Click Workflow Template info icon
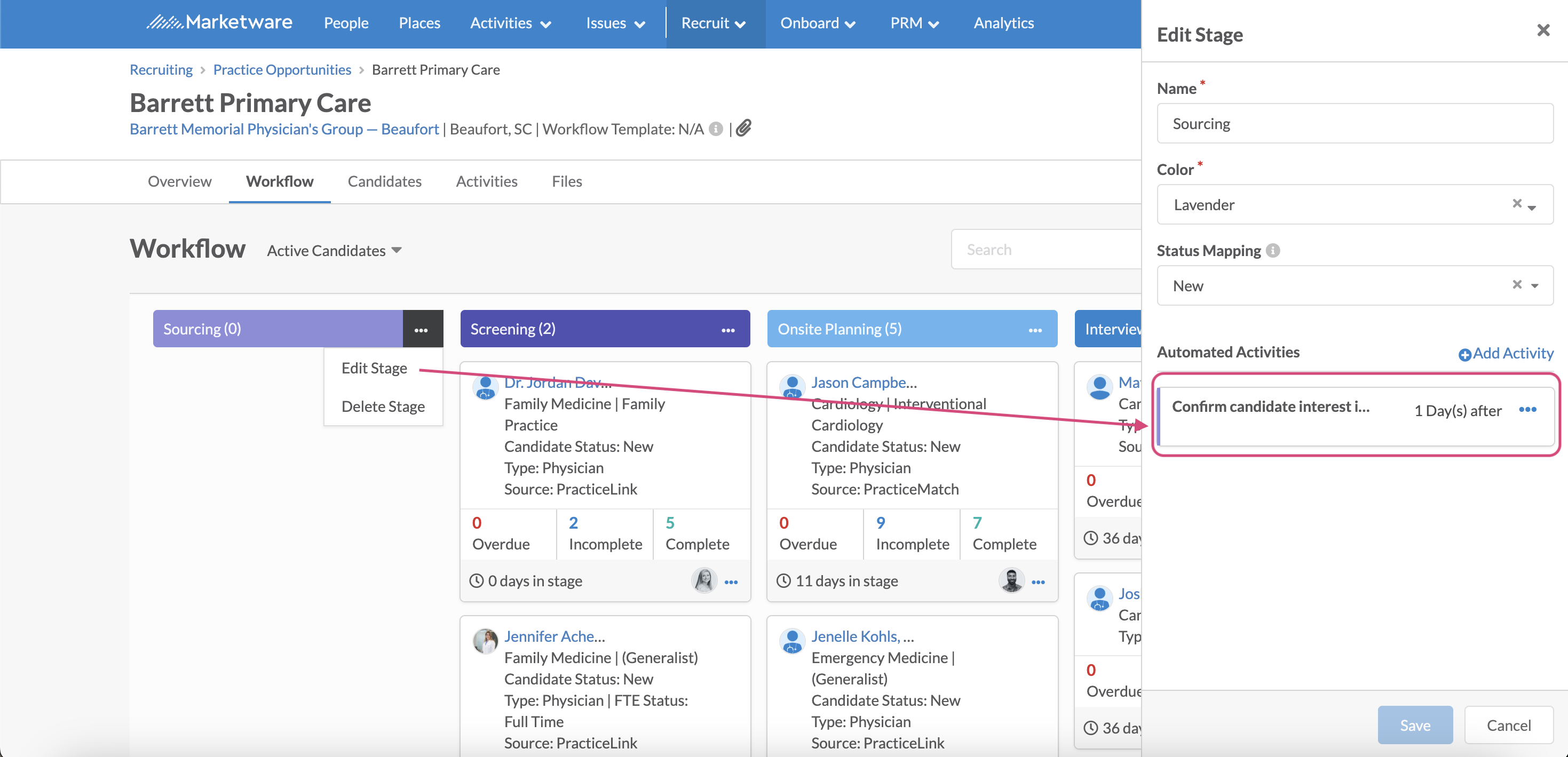Screen dimensions: 1568x757 [716, 129]
